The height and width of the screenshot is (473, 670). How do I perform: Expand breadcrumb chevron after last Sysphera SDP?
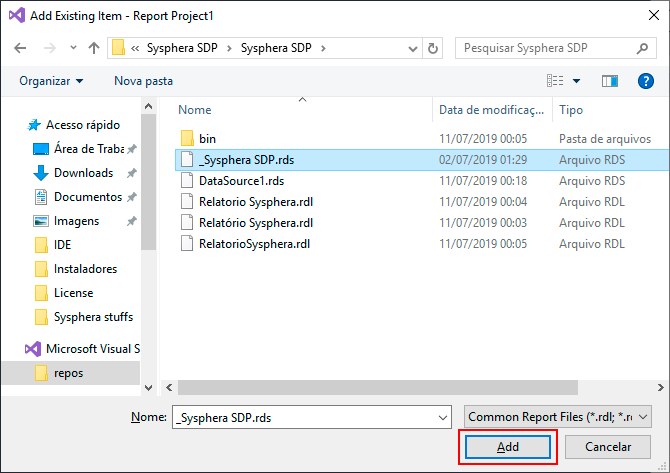pos(323,48)
